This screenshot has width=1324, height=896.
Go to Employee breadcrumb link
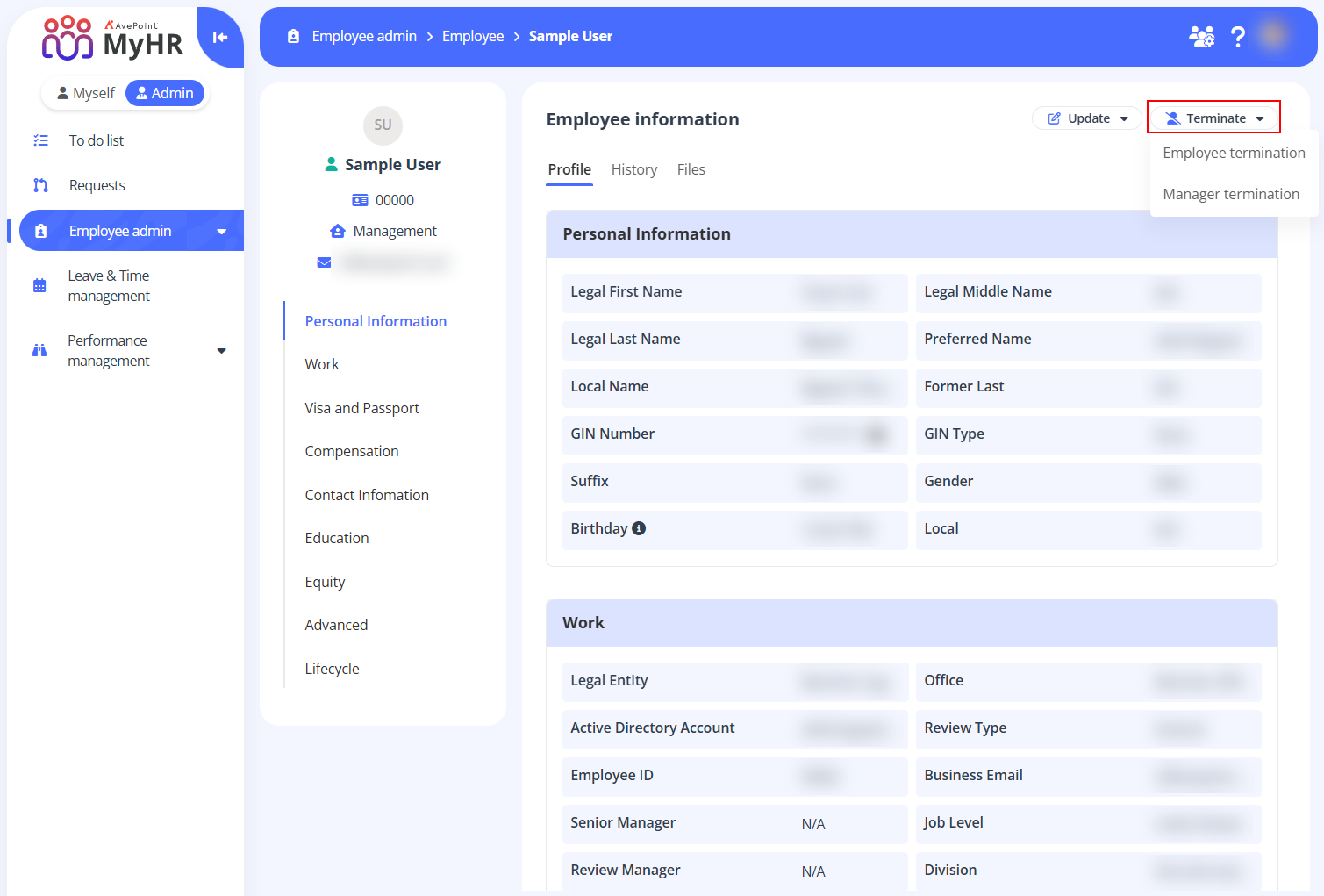472,36
